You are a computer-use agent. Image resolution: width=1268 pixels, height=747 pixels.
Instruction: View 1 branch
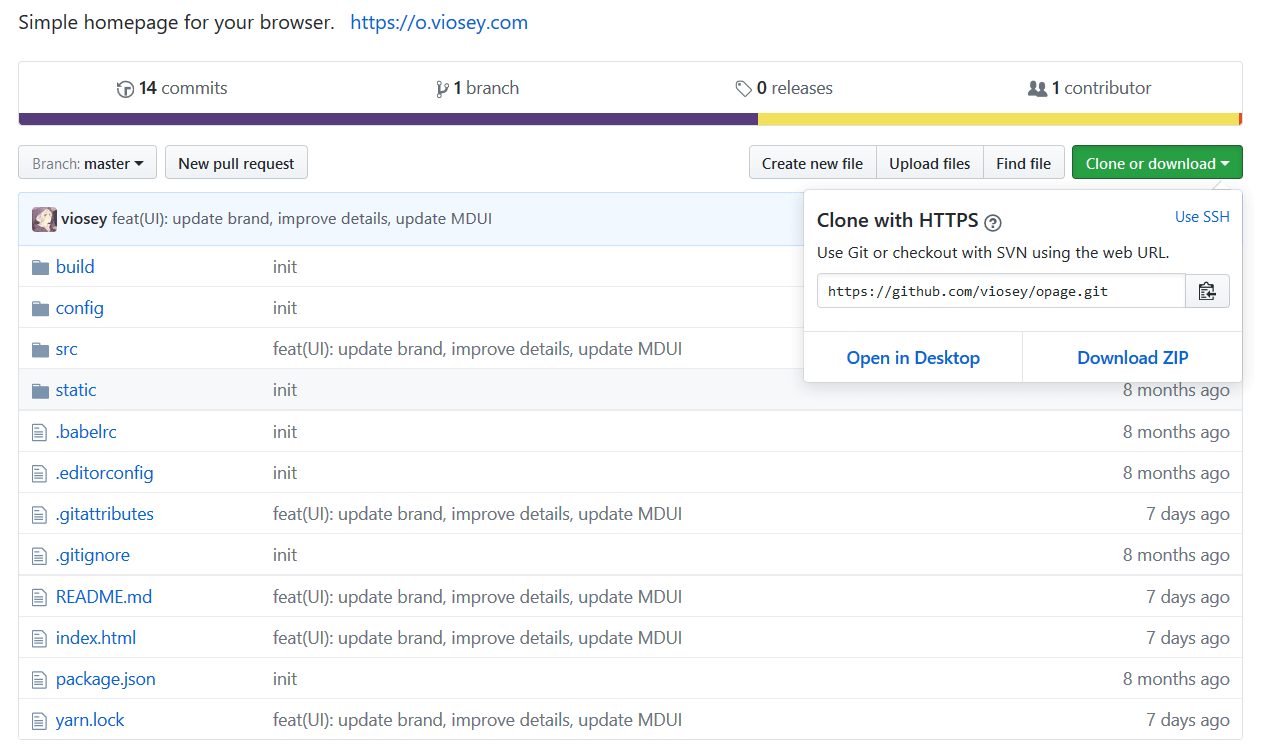coord(478,88)
